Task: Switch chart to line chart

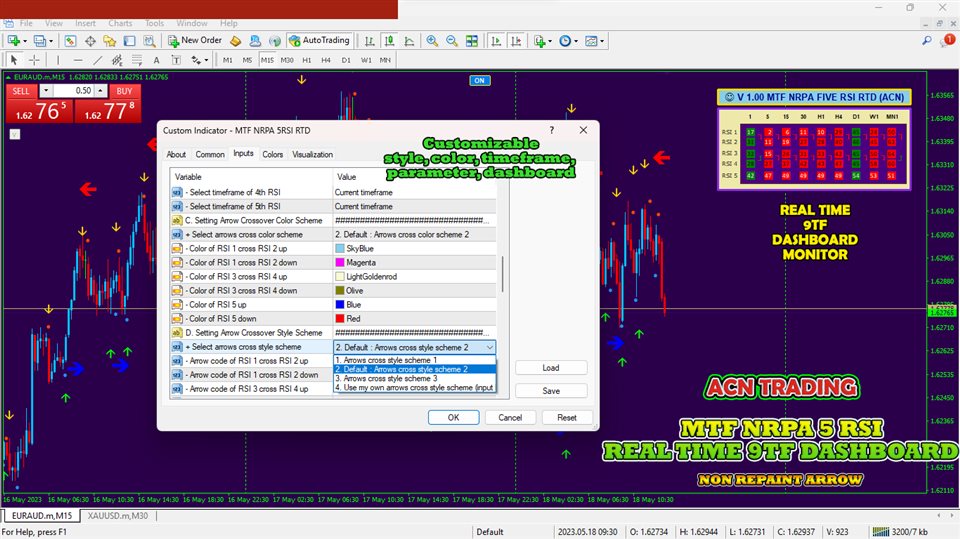Action: [x=409, y=41]
